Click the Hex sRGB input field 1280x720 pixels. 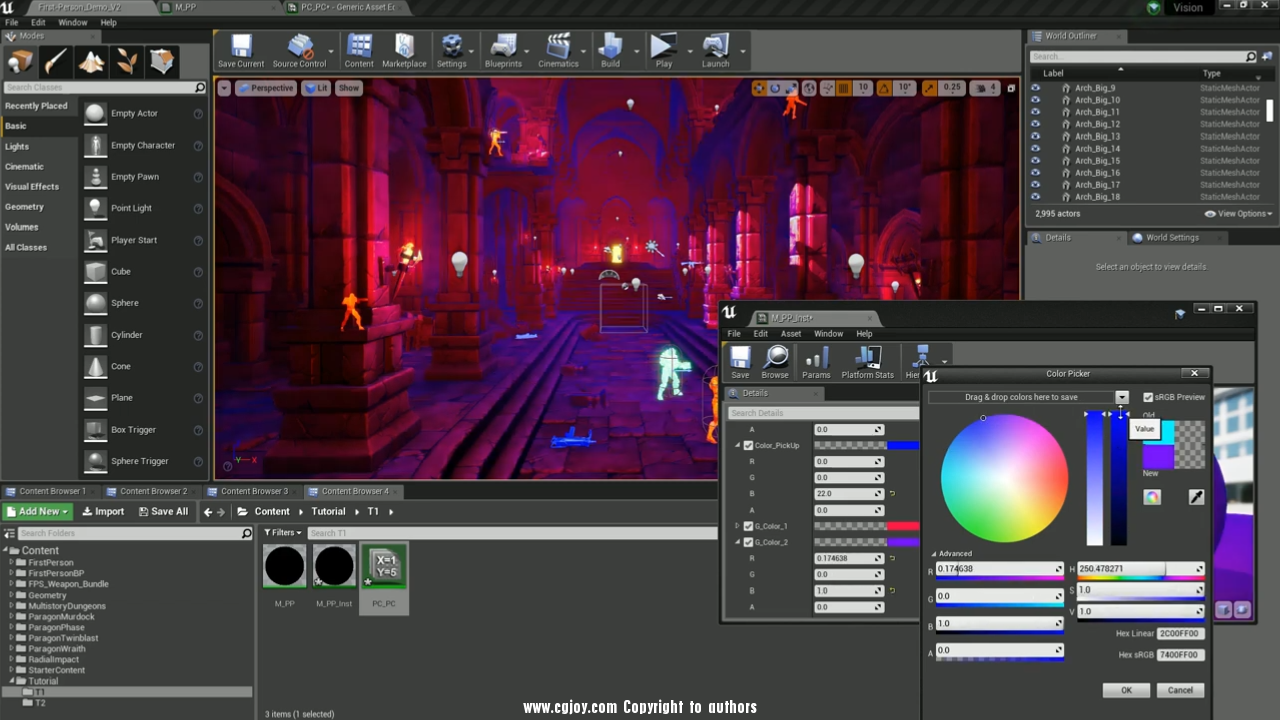pos(1180,655)
